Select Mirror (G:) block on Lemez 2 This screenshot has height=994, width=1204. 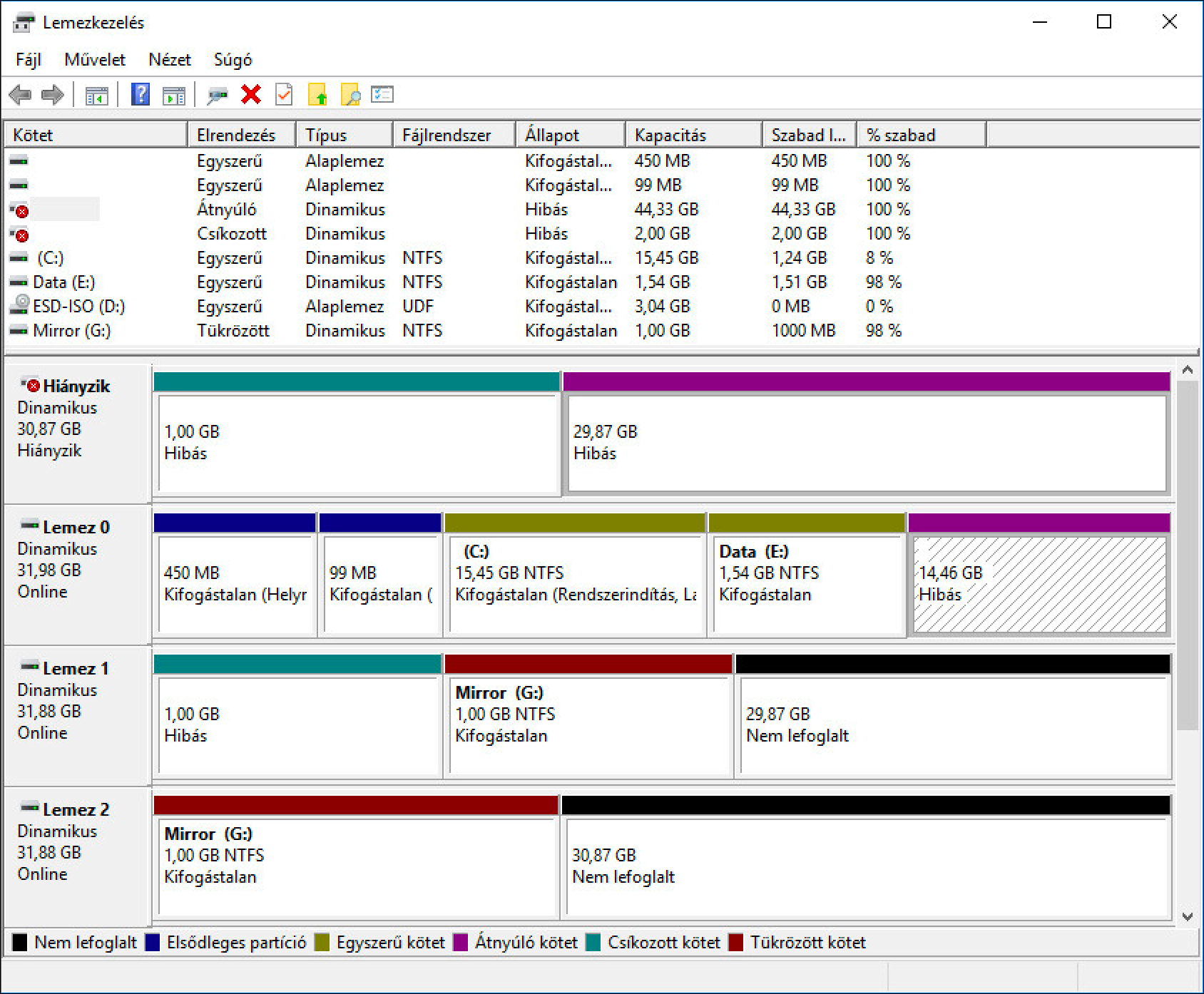coord(357,866)
